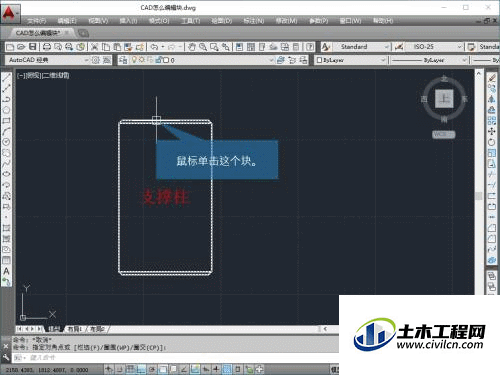Toggle the layer lightbulb on/off icon
Screen dimensions: 500x375
point(134,60)
